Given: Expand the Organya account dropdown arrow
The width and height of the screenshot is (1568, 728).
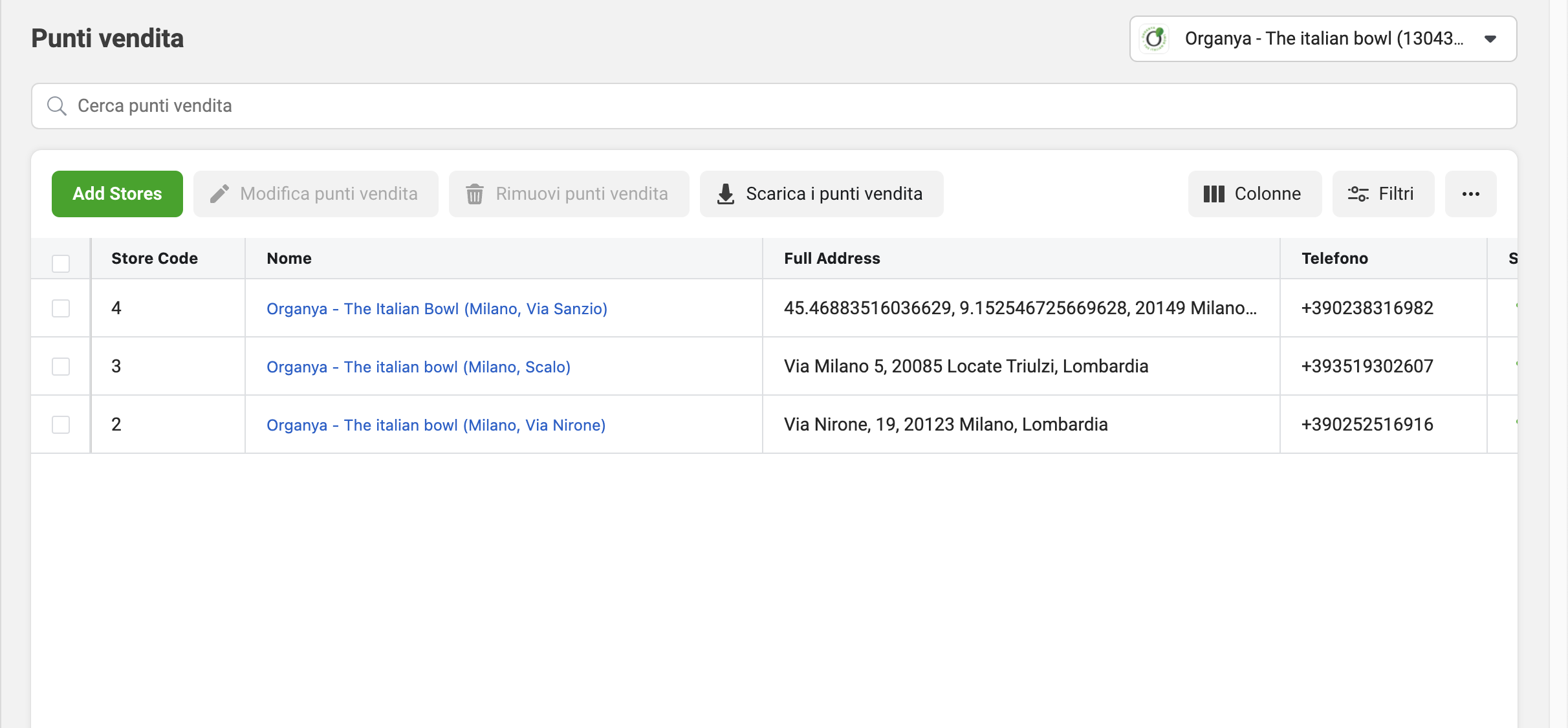Looking at the screenshot, I should coord(1490,39).
